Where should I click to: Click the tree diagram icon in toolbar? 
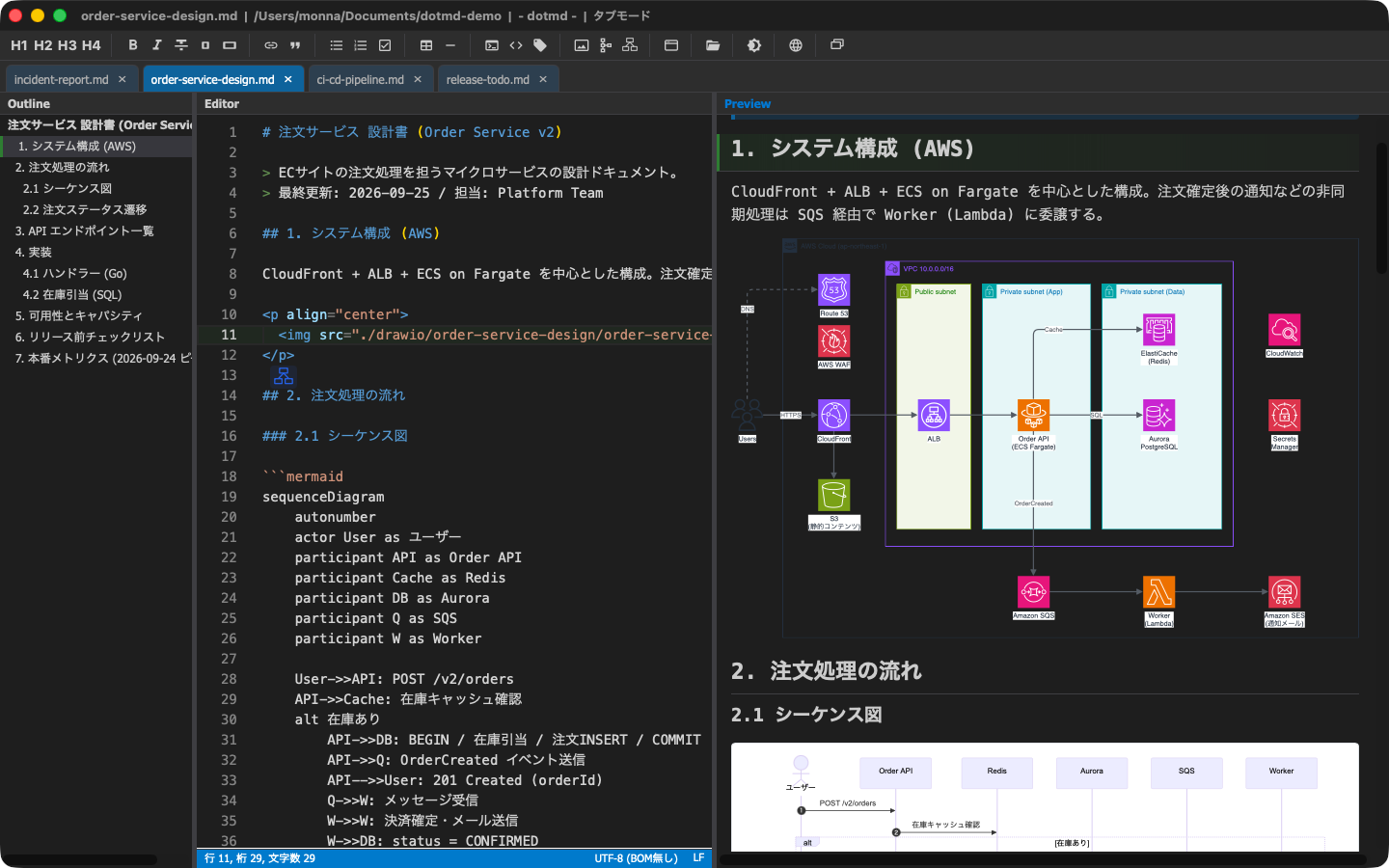click(x=606, y=45)
